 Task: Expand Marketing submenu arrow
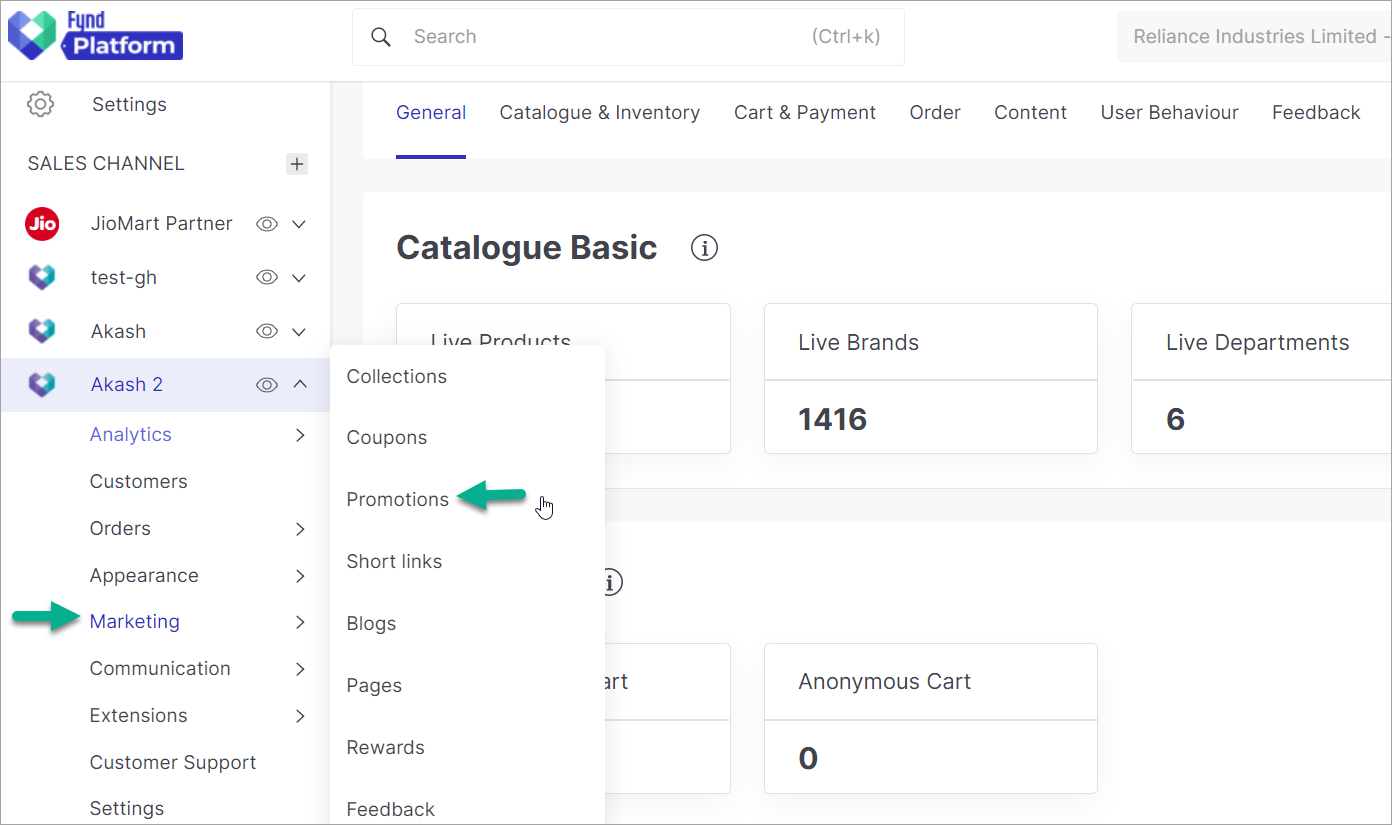[300, 622]
